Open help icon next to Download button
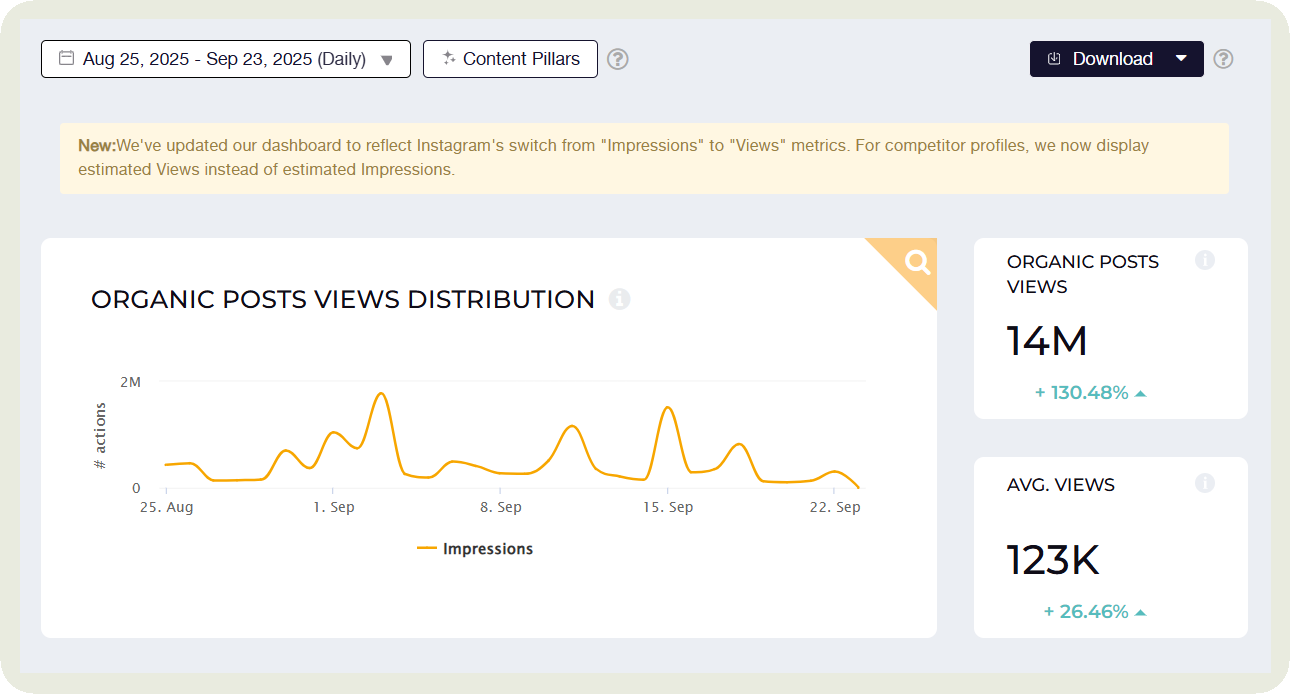 tap(1223, 59)
